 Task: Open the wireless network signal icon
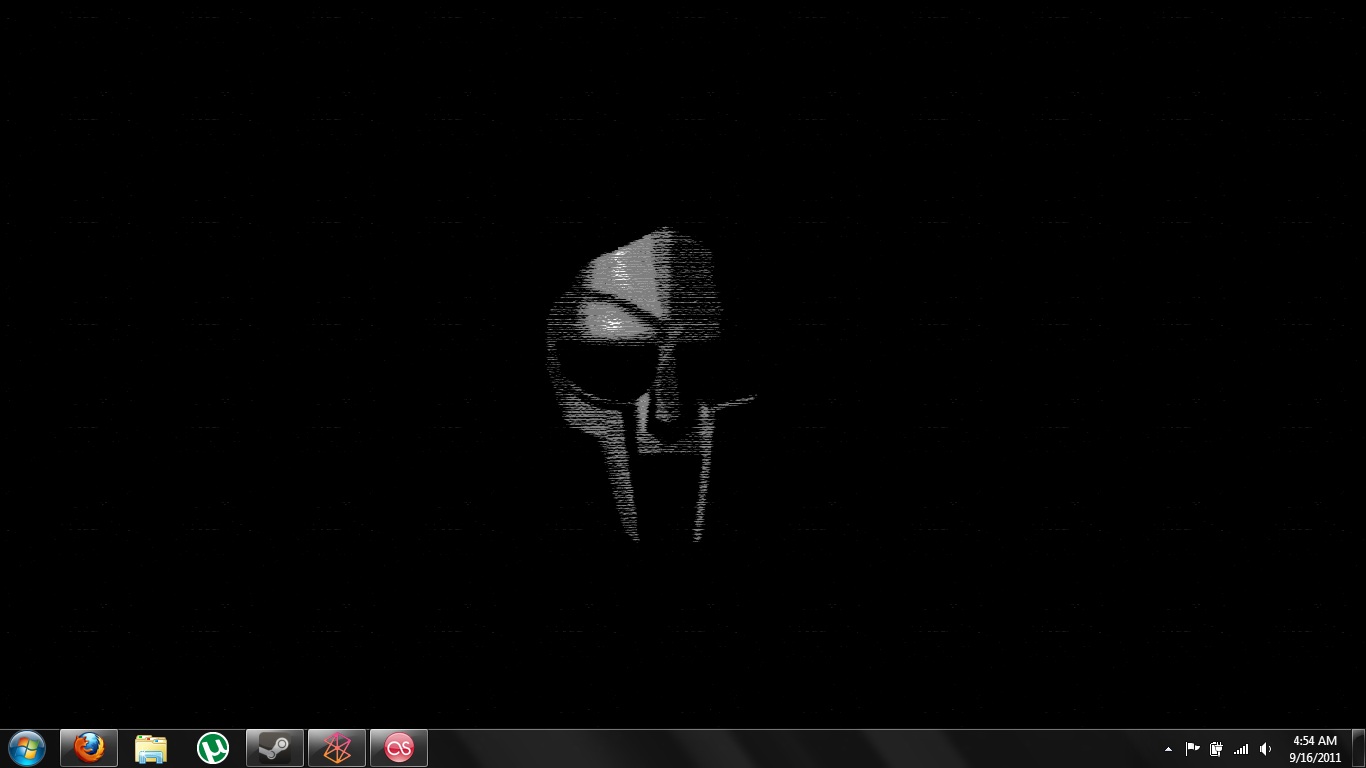pos(1241,749)
